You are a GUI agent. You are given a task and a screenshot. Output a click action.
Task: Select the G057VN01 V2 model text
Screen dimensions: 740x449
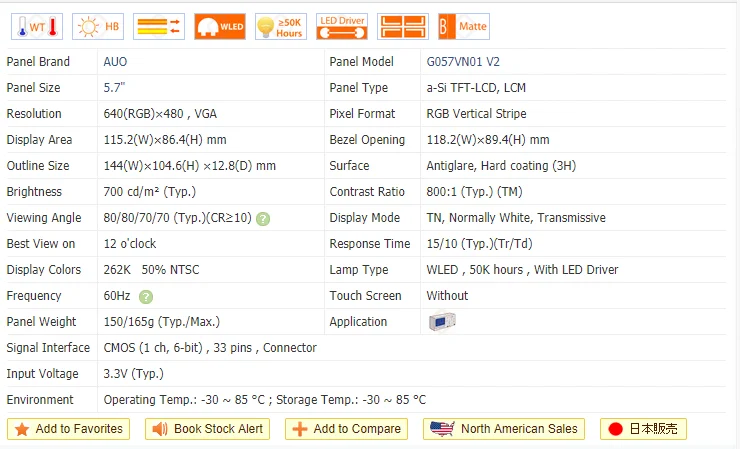tap(463, 62)
